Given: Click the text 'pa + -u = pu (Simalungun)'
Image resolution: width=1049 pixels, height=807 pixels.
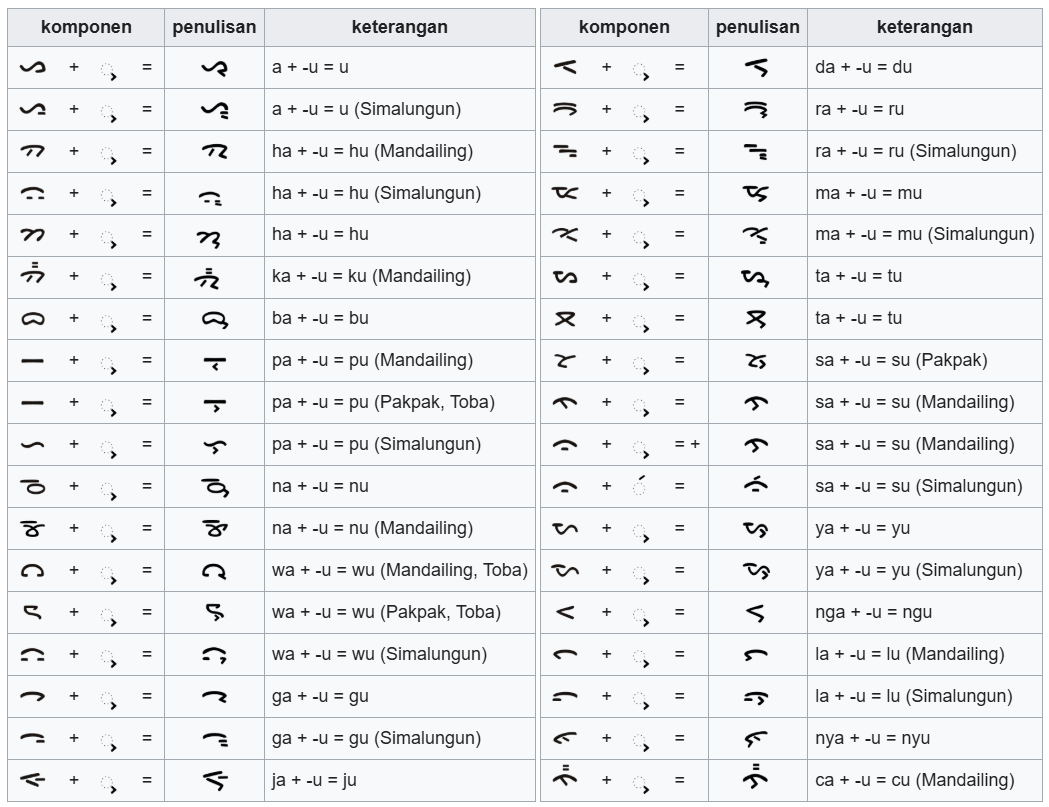Looking at the screenshot, I should tap(376, 444).
